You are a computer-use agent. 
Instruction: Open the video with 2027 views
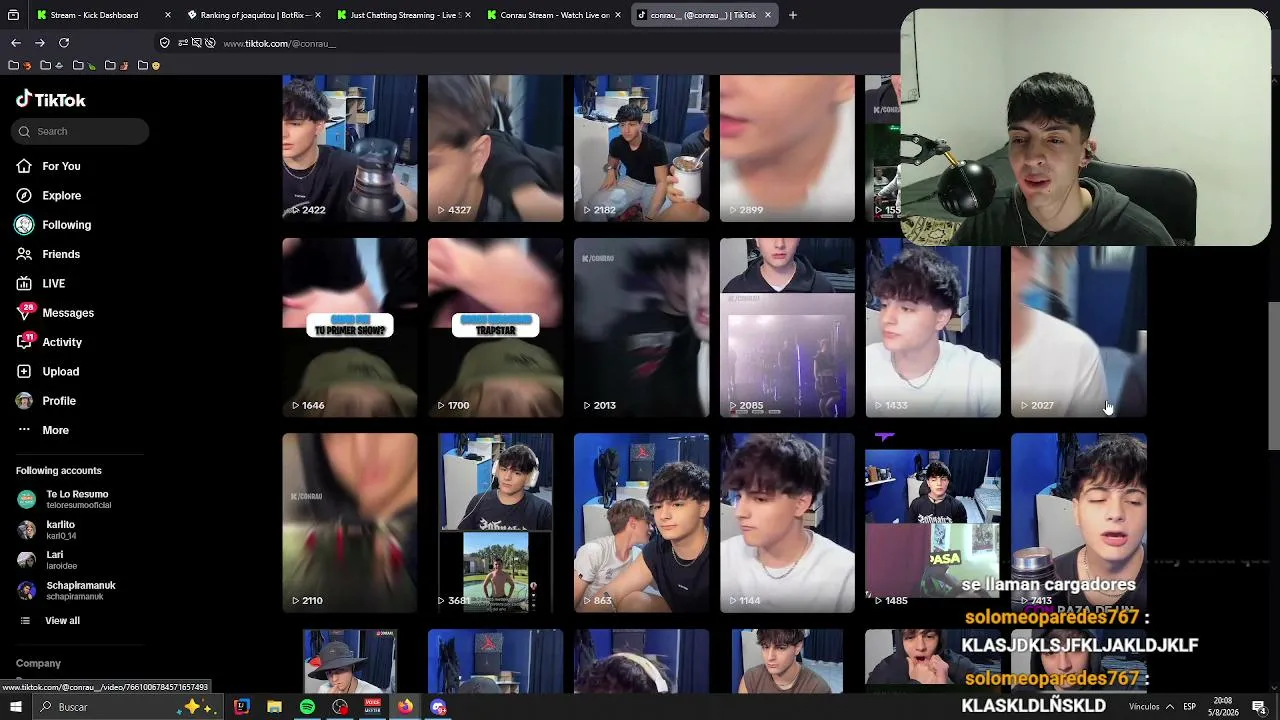point(1079,331)
